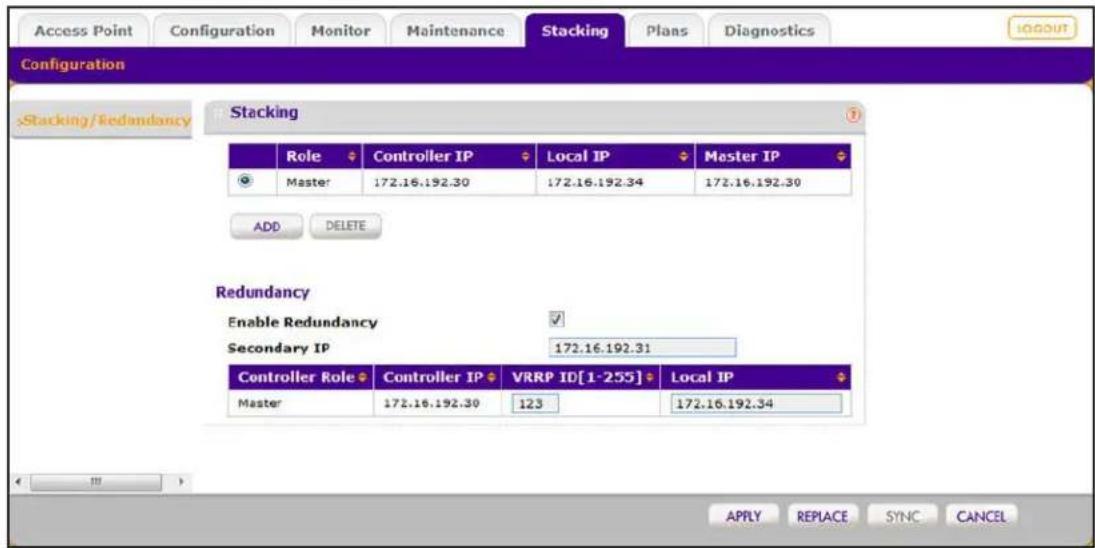Open the Configuration submenu item

[73, 65]
